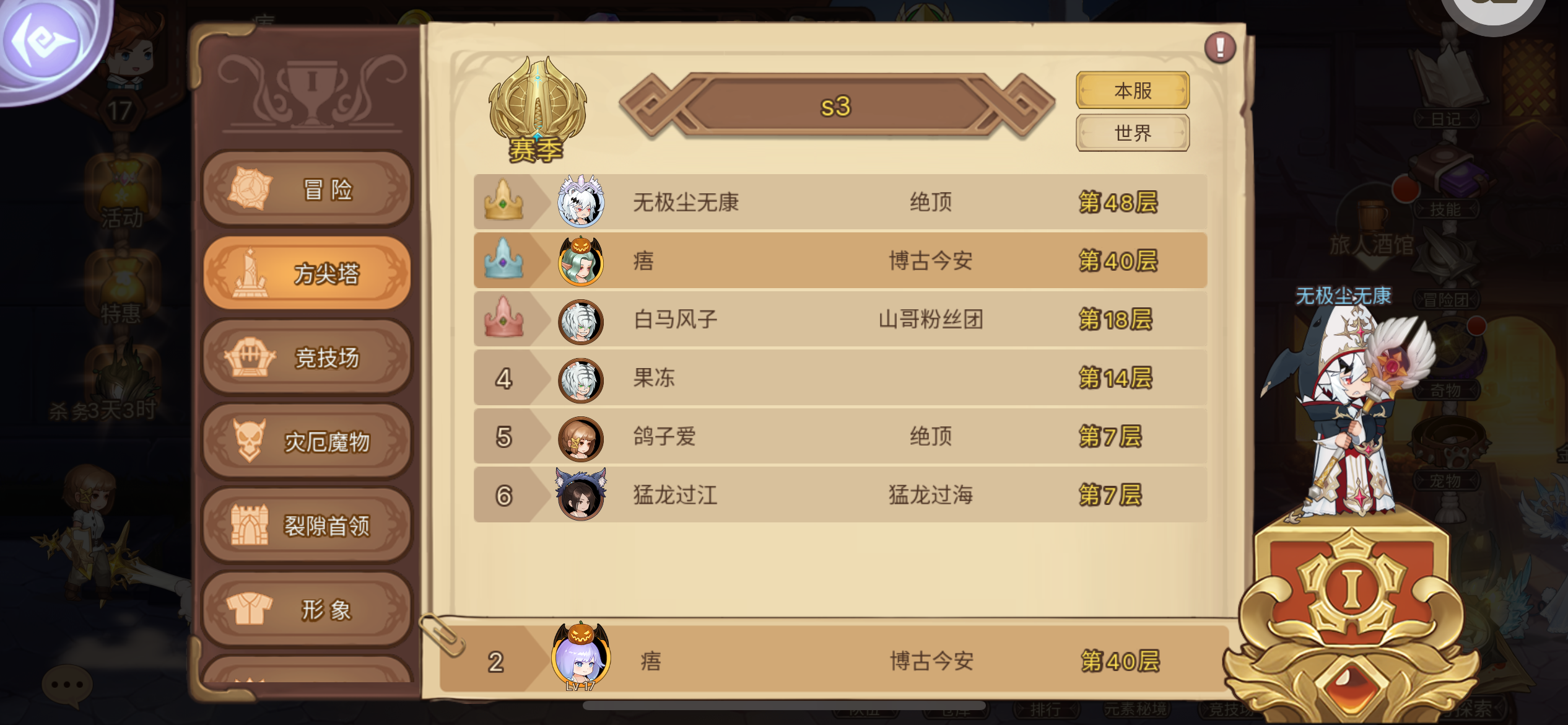1568x725 pixels.
Task: Open the wolf-eared avatar of 猛龙过江
Action: (581, 494)
